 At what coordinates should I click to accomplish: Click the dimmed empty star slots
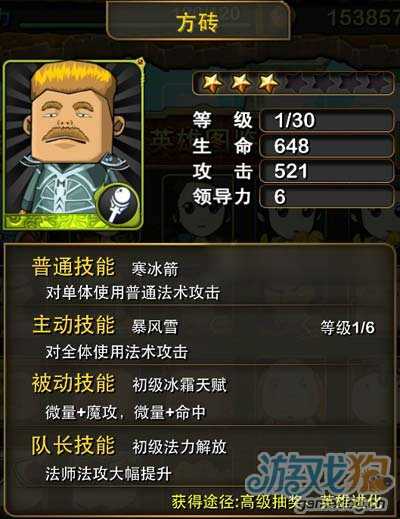tap(337, 83)
